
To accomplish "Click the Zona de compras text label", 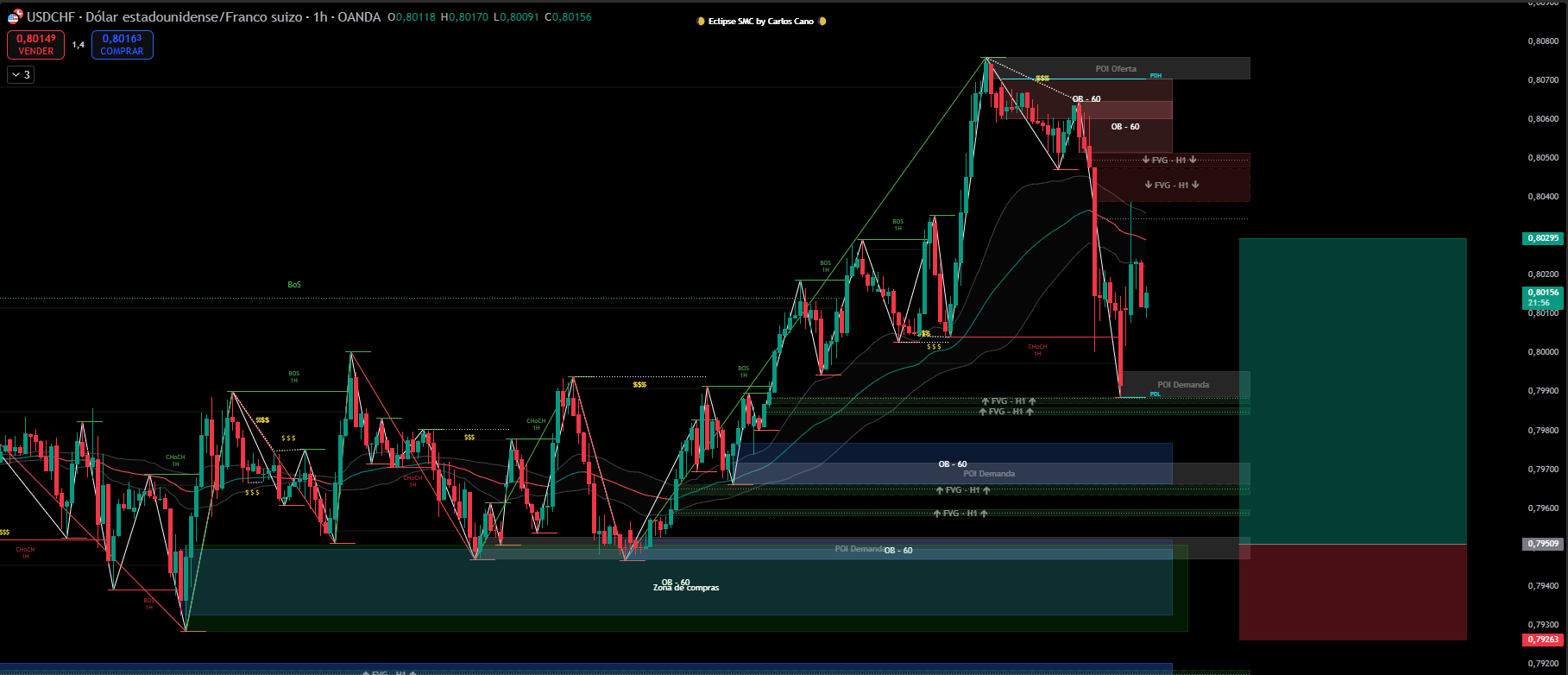I will tap(686, 588).
